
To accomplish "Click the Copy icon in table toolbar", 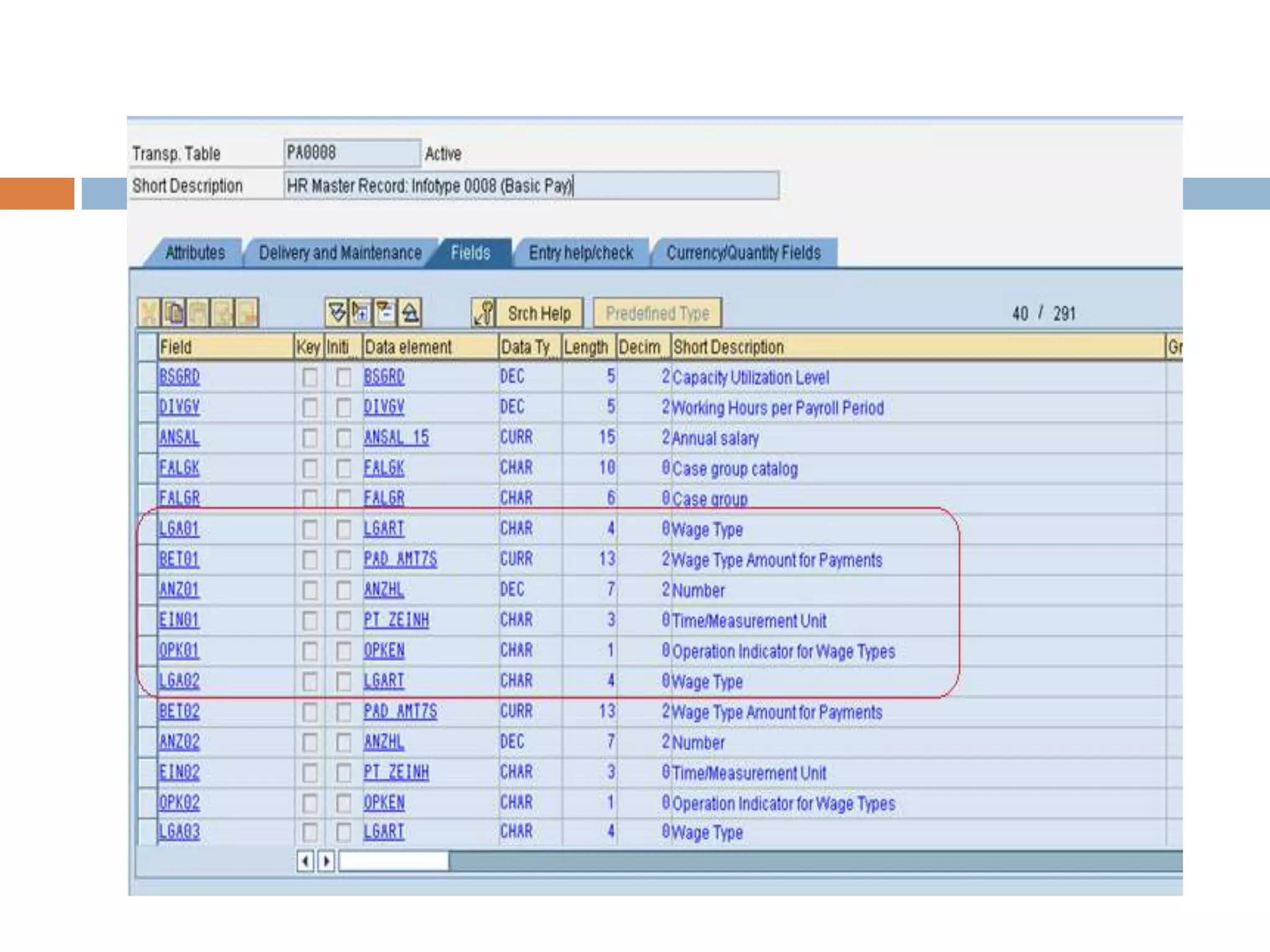I will 174,313.
